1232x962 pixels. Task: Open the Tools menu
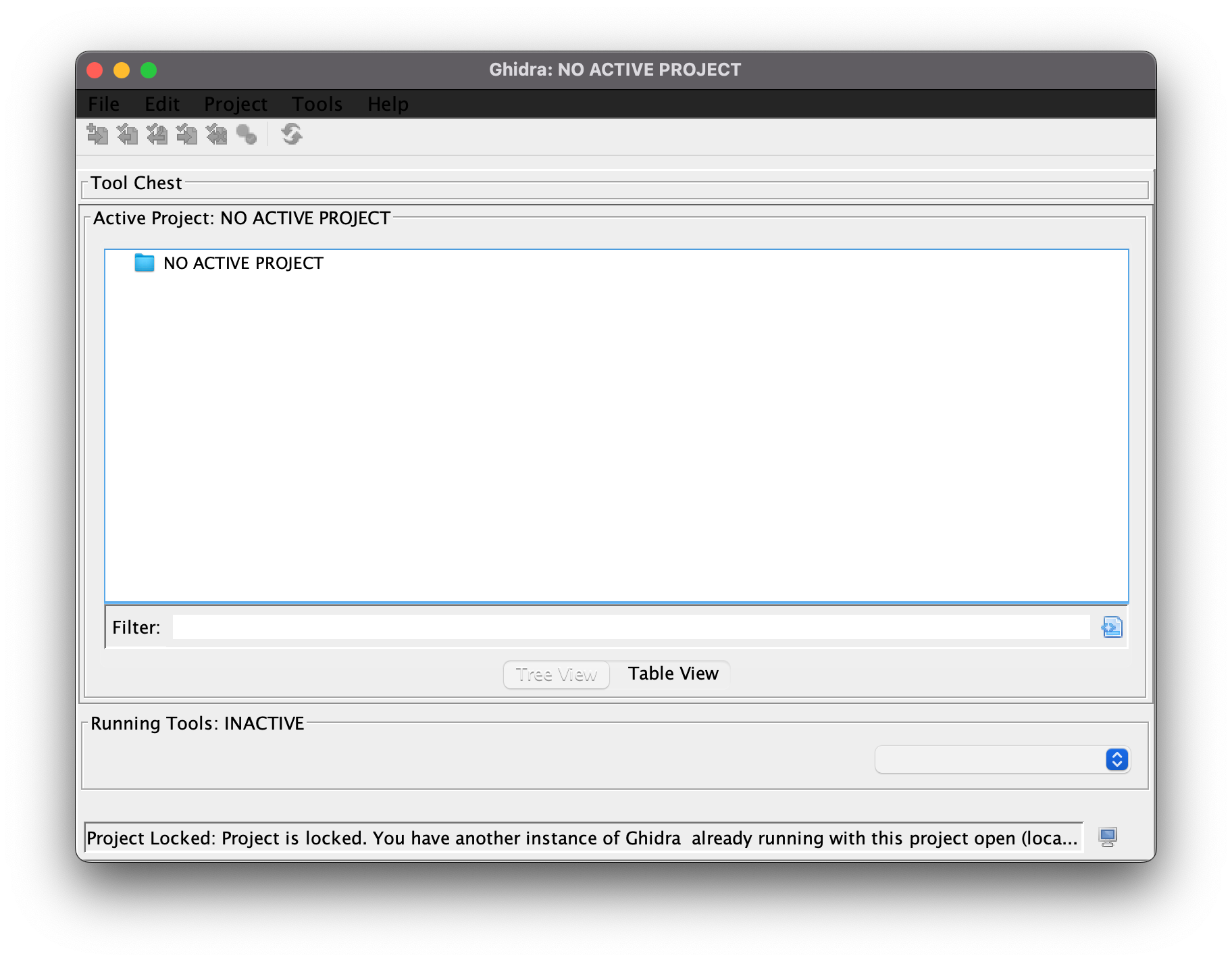[x=317, y=104]
